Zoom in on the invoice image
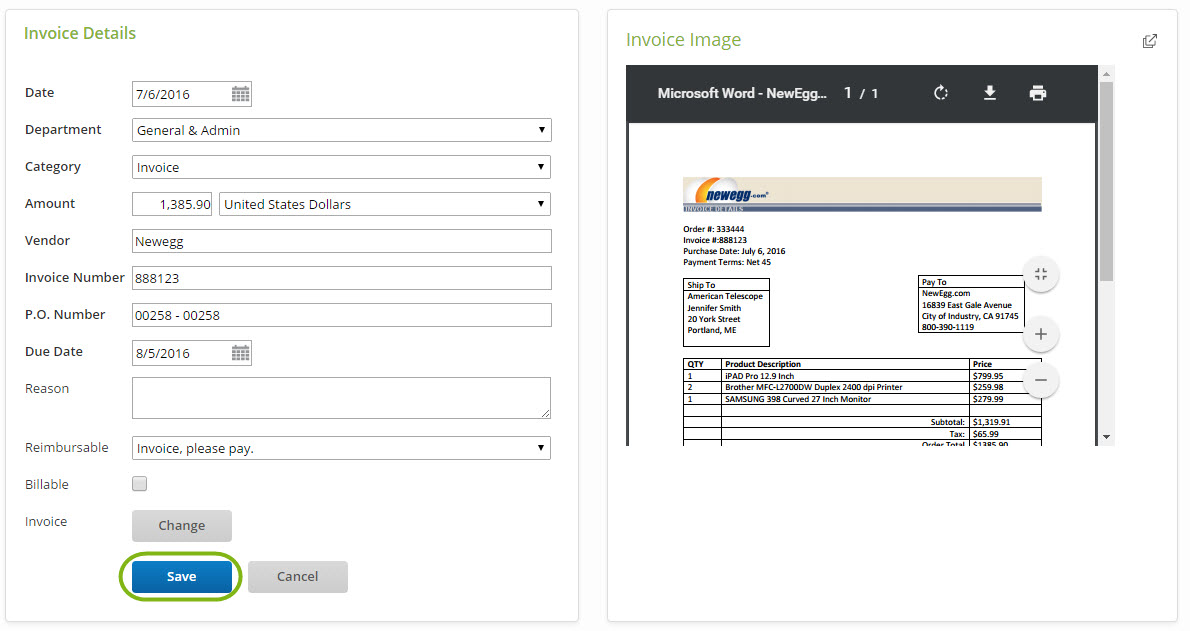This screenshot has height=631, width=1190. [1040, 334]
